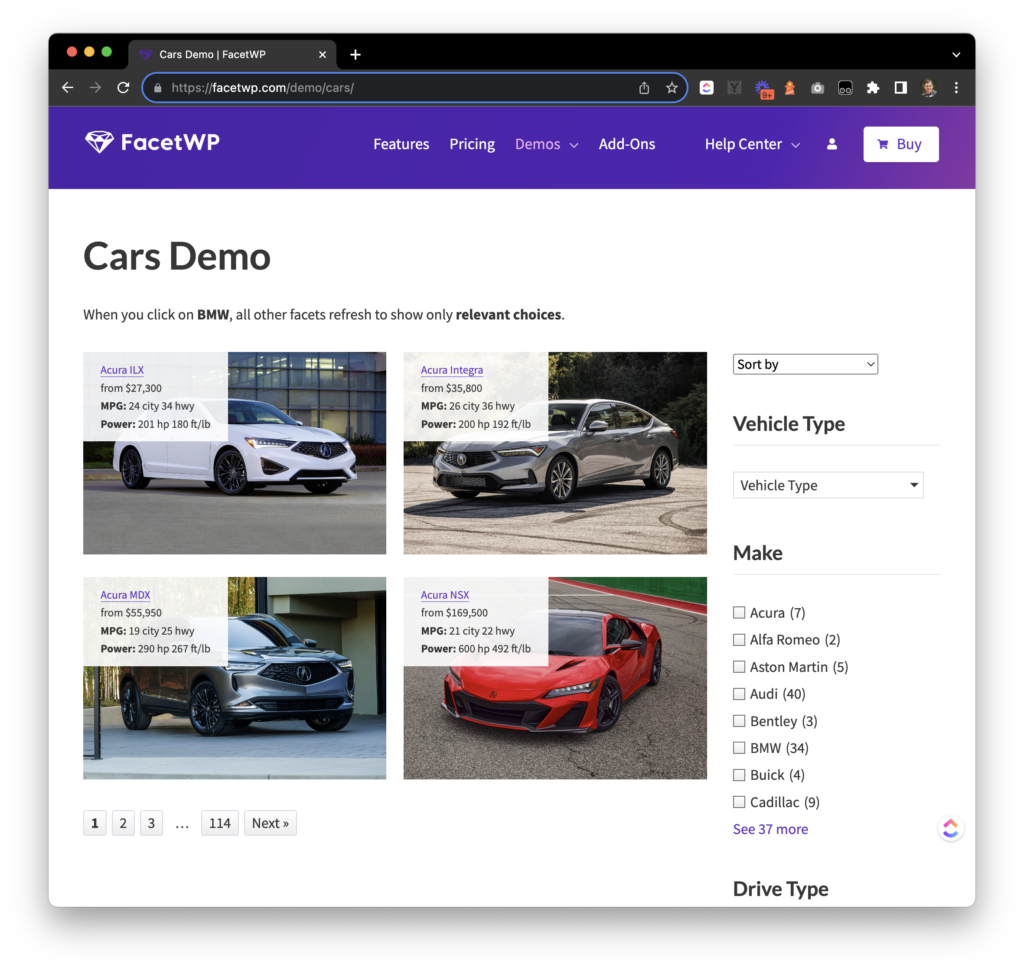Click the Buy button
Viewport: 1024px width, 971px height.
900,144
